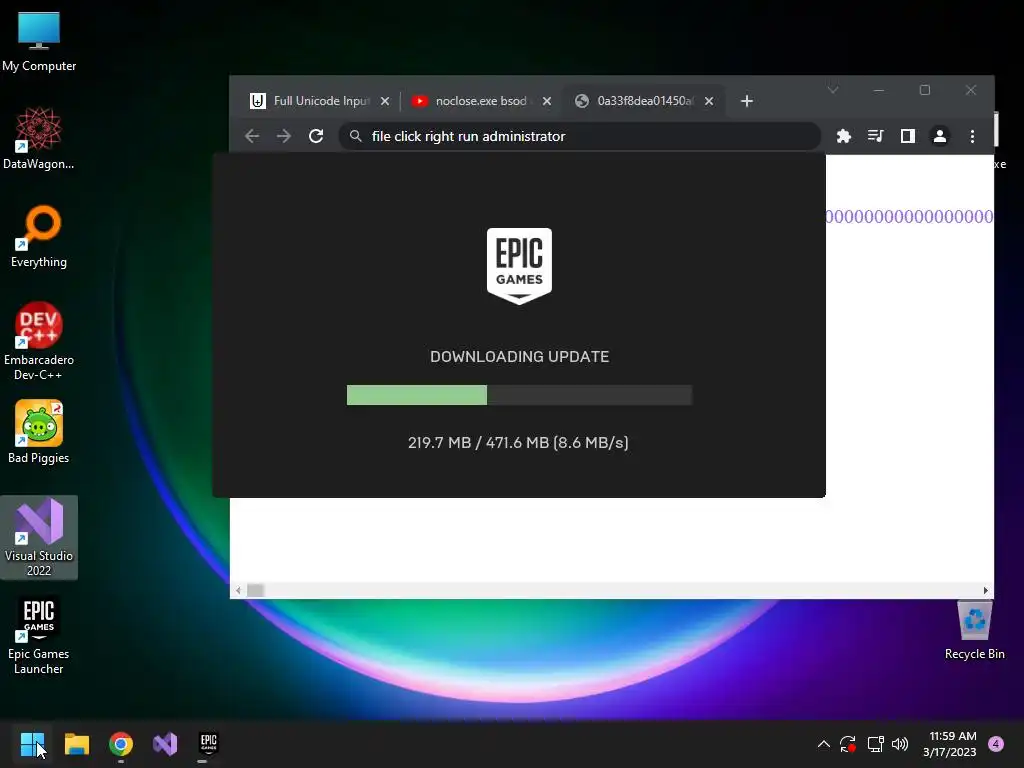This screenshot has height=768, width=1024.
Task: Open File Explorer from taskbar
Action: (x=76, y=743)
